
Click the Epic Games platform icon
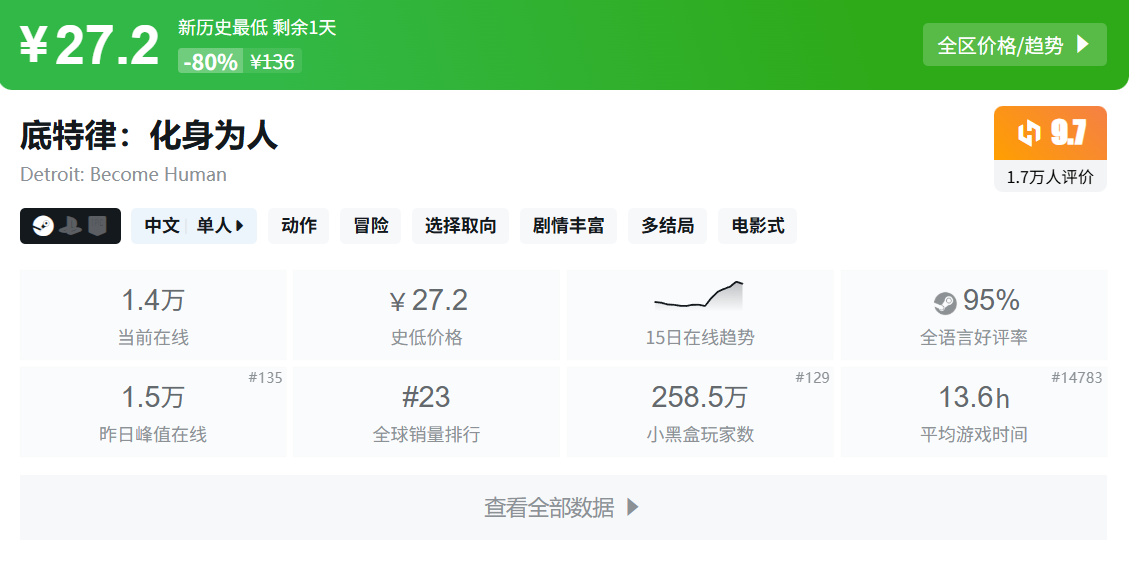click(x=97, y=226)
